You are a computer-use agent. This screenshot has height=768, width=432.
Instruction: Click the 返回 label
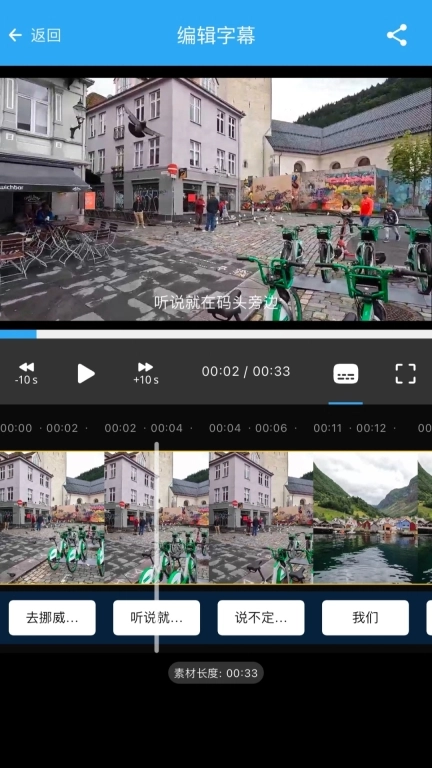46,35
